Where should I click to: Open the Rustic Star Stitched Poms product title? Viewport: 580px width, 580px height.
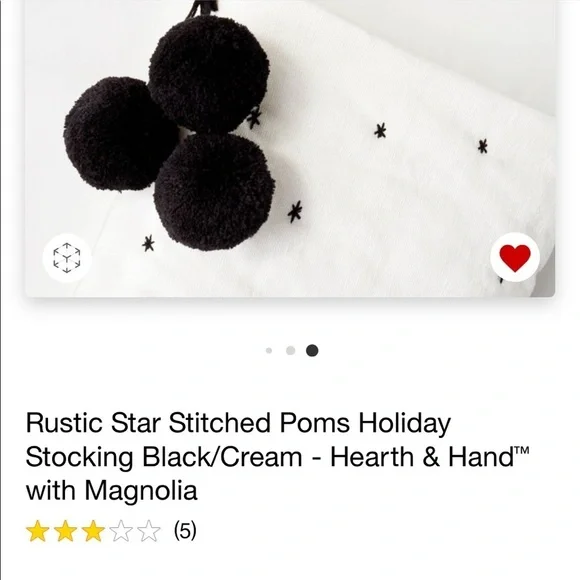click(277, 456)
